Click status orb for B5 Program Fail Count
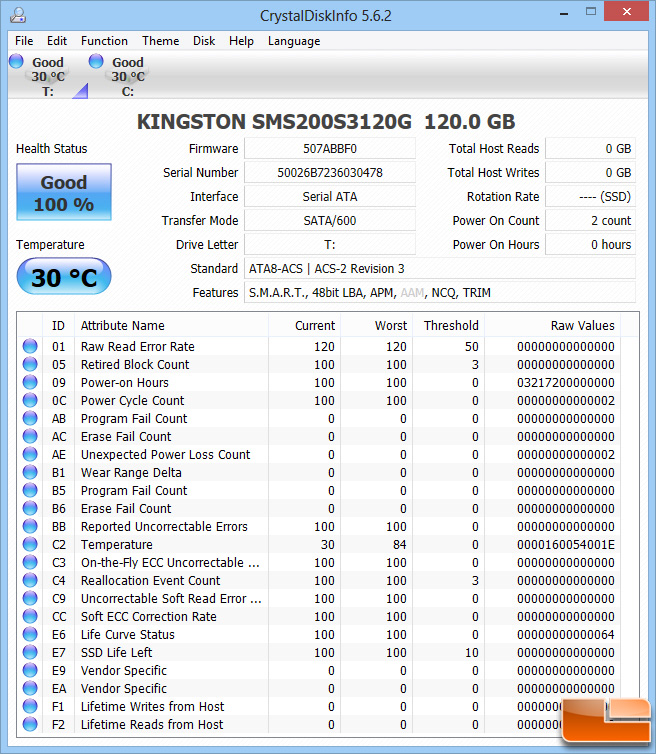 (30, 490)
